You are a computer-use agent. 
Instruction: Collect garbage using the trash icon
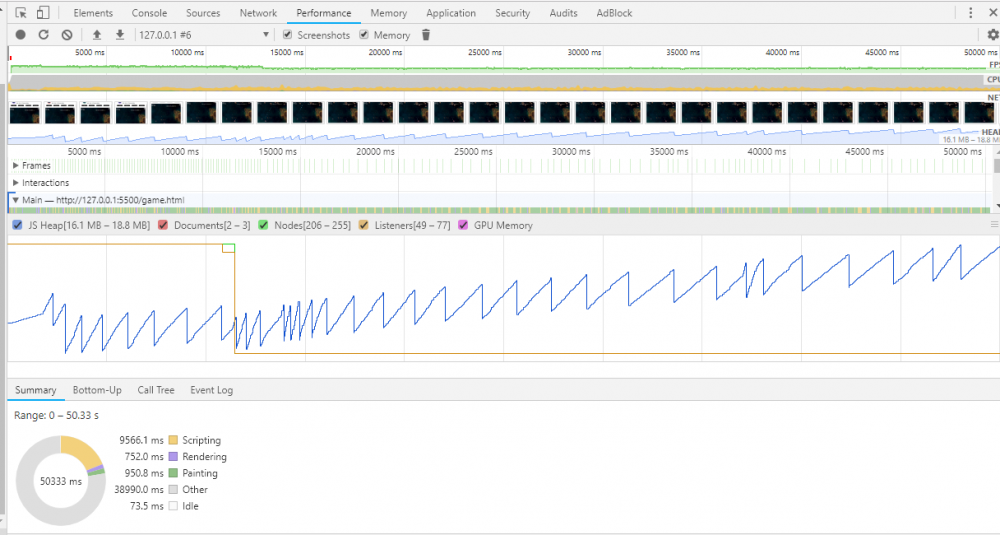426,35
